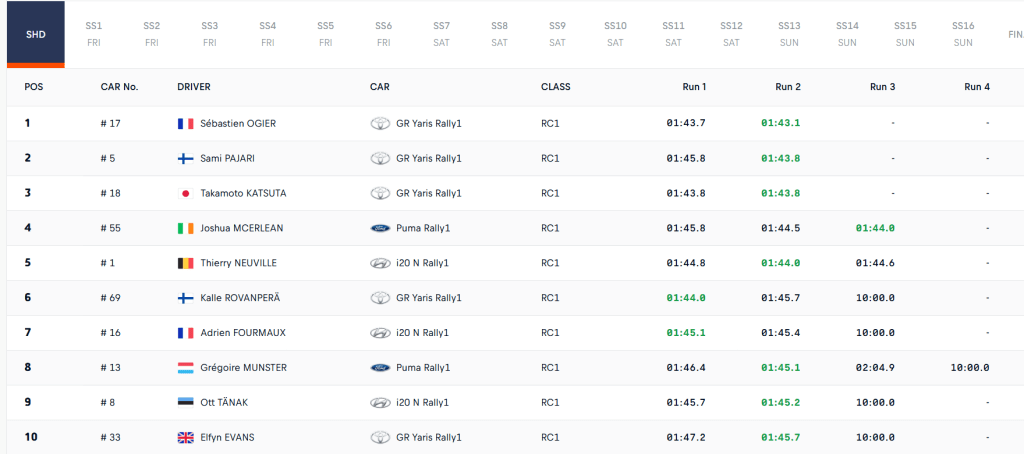Click the French flag beside Sébastien OGIER
Viewport: 1024px width, 454px height.
pos(185,123)
